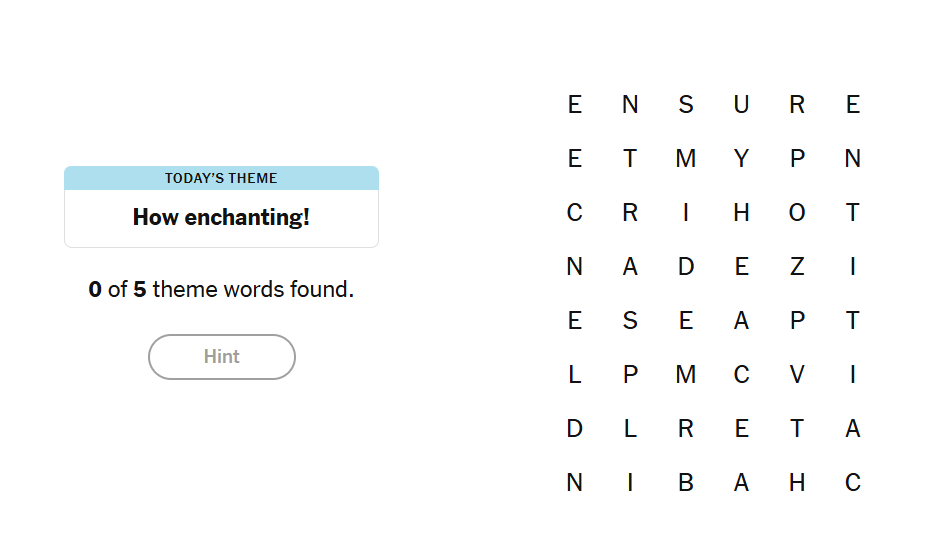Select the letter U in the grid
Image resolution: width=933 pixels, height=554 pixels.
click(741, 105)
